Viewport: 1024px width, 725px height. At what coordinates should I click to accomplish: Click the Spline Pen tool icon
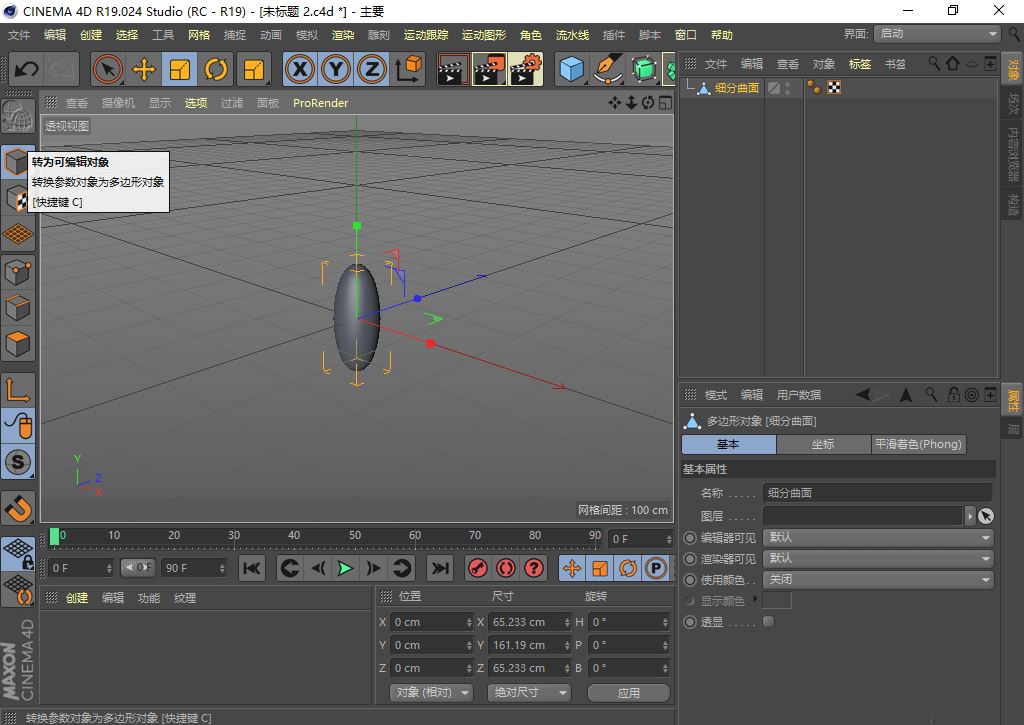pyautogui.click(x=608, y=69)
